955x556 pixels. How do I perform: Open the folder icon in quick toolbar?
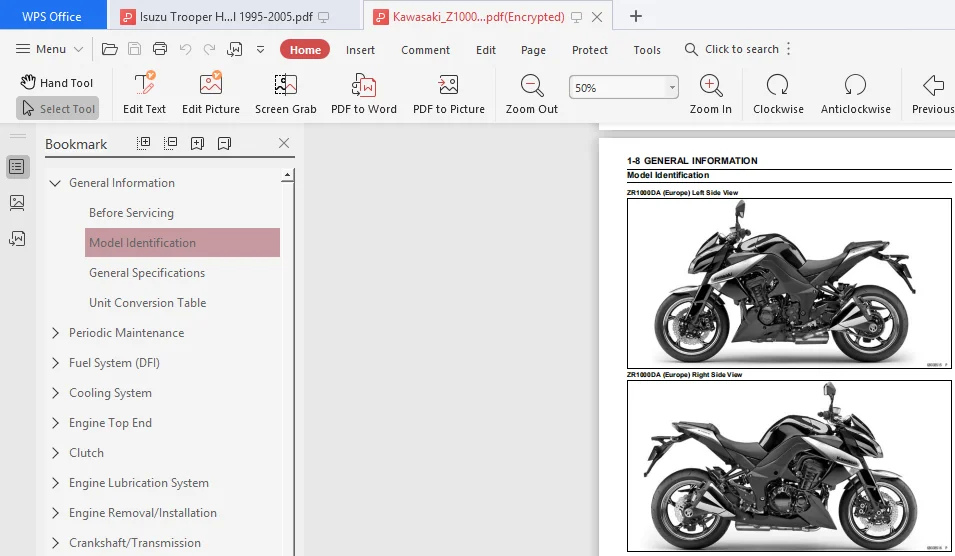coord(110,49)
